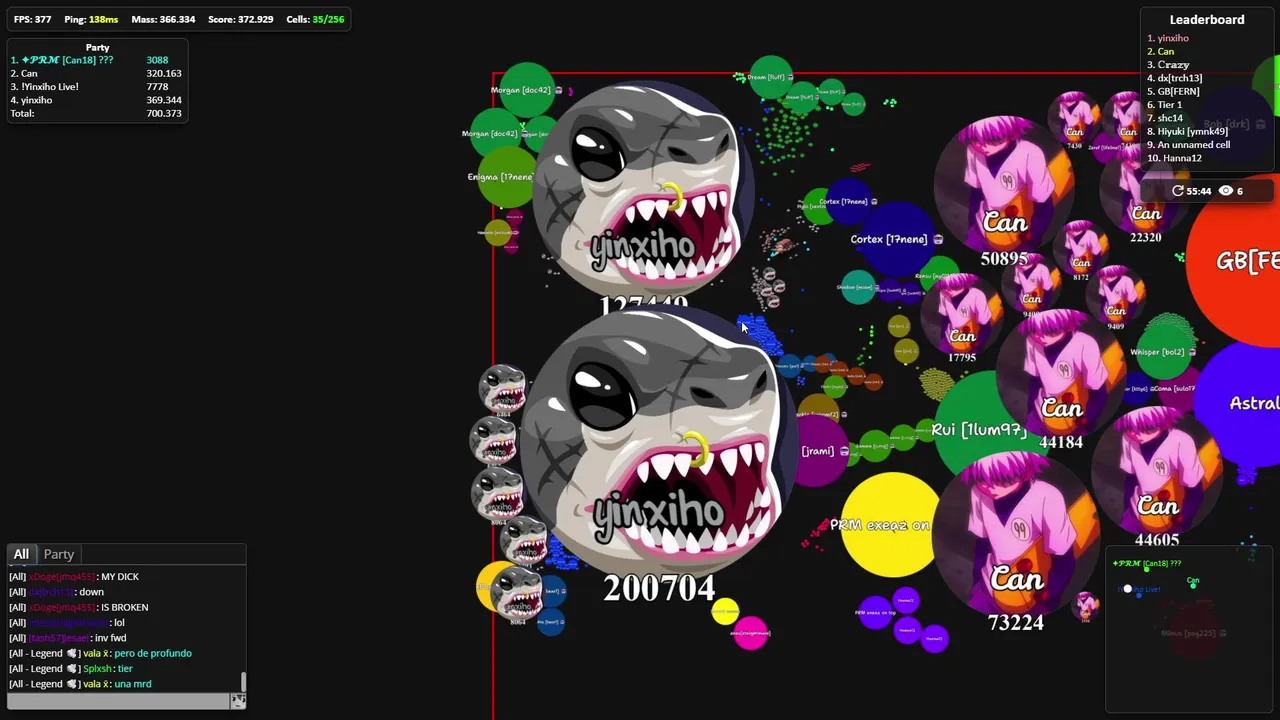Select leaderboard entry 1. yinxiho

click(x=1168, y=38)
